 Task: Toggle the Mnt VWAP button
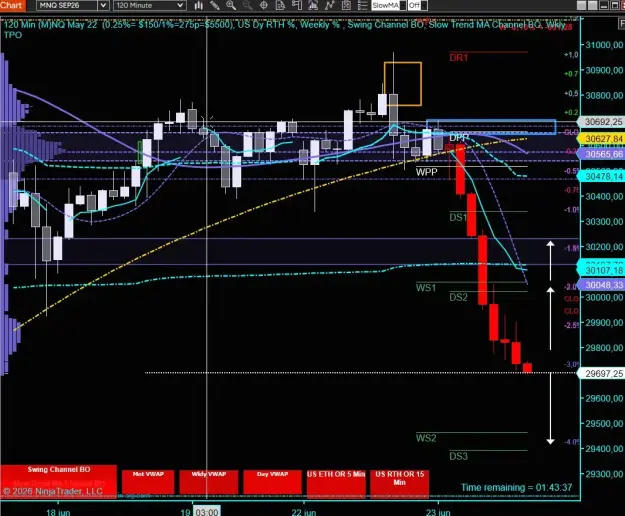[148, 481]
